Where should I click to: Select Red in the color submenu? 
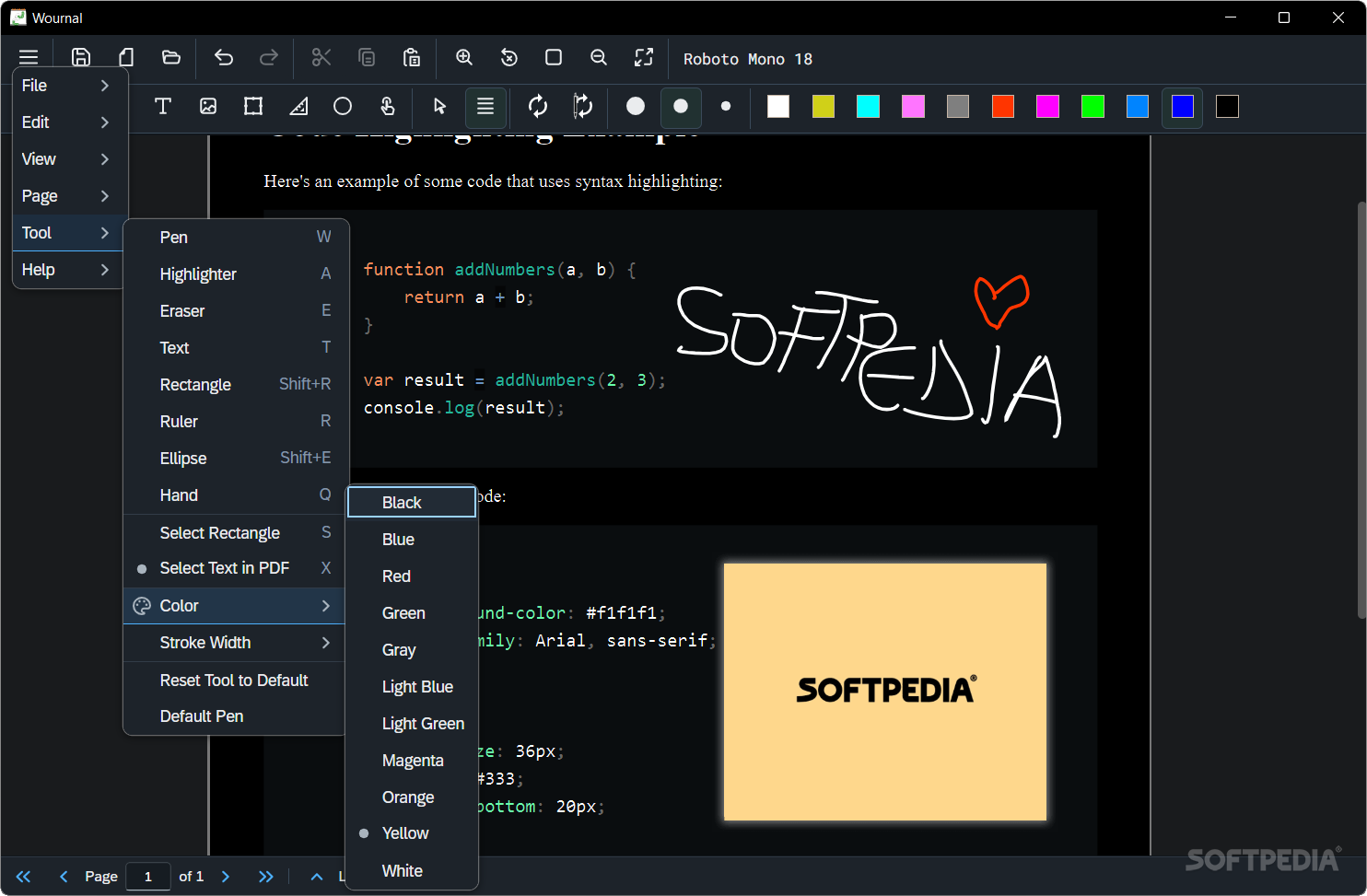(412, 576)
